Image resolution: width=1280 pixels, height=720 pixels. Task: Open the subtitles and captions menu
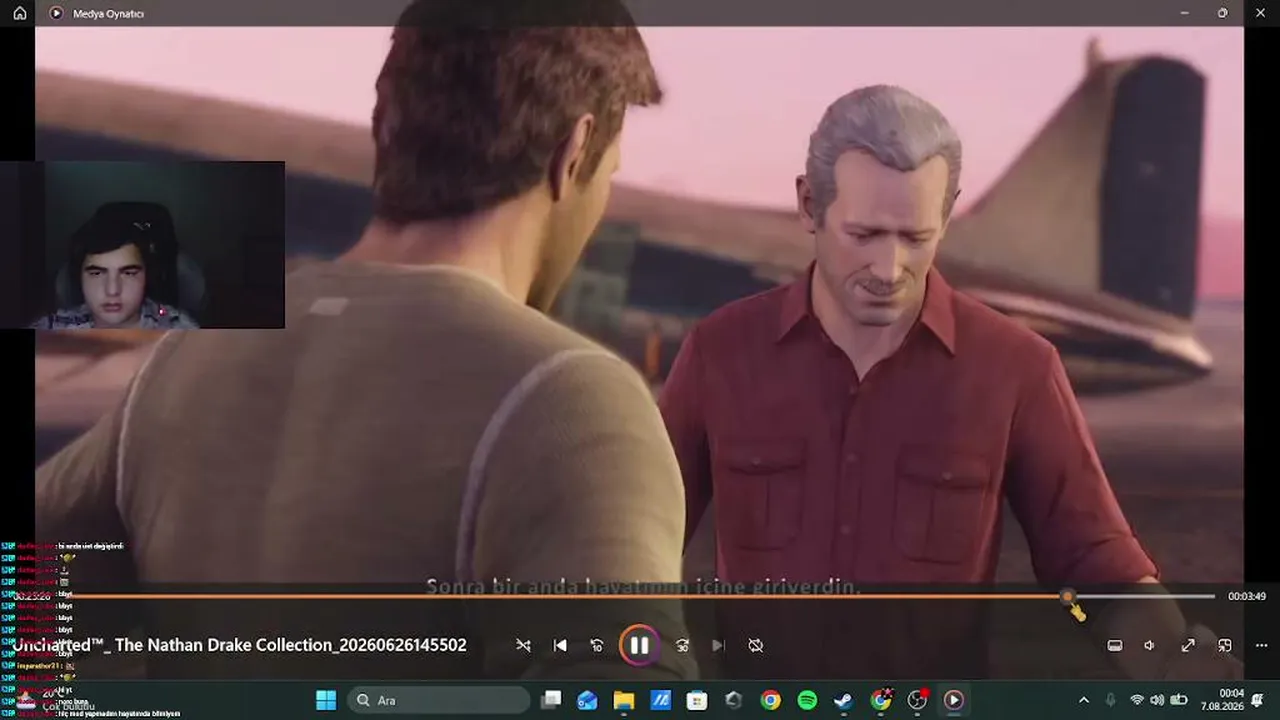pos(1115,645)
